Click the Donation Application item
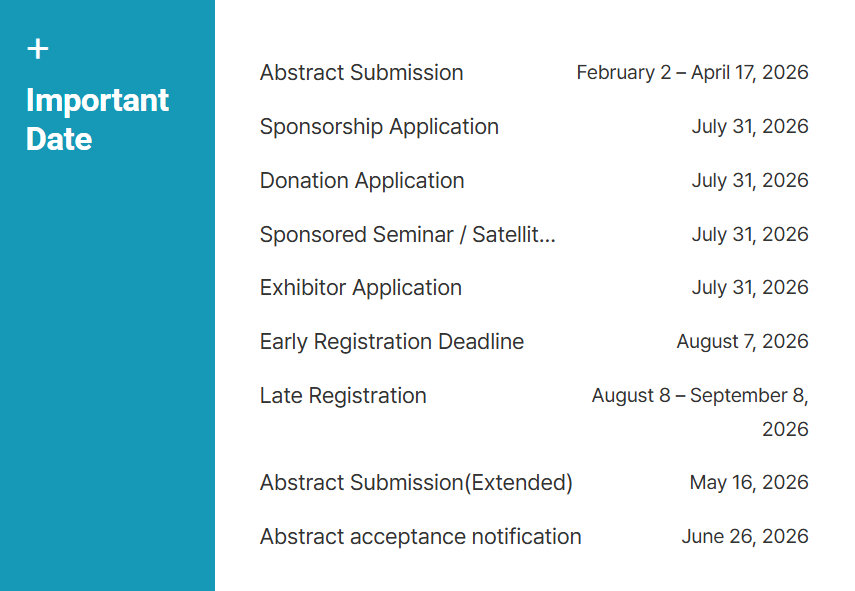 (362, 180)
